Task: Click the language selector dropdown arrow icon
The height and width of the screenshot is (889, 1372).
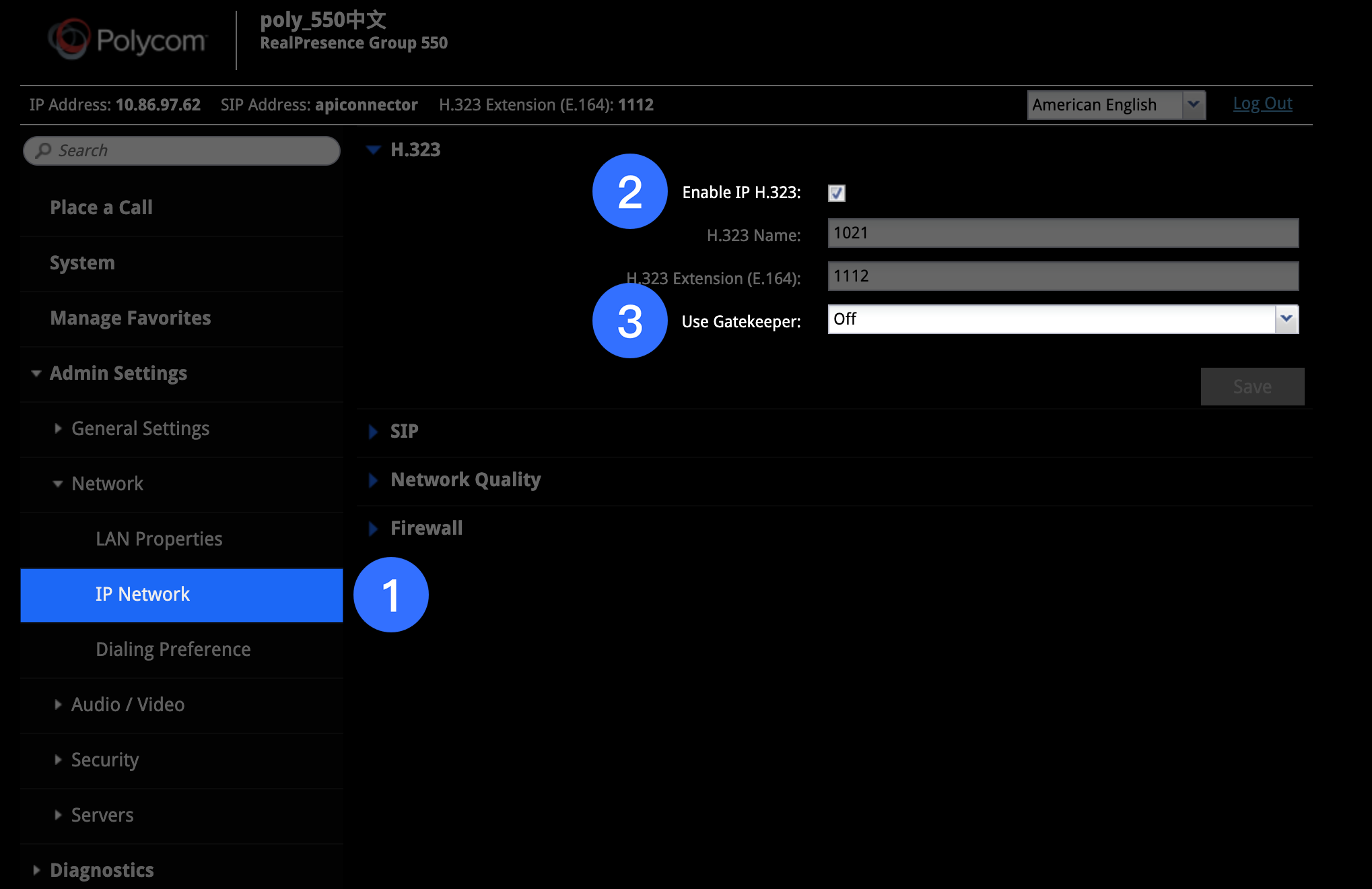Action: (1194, 104)
